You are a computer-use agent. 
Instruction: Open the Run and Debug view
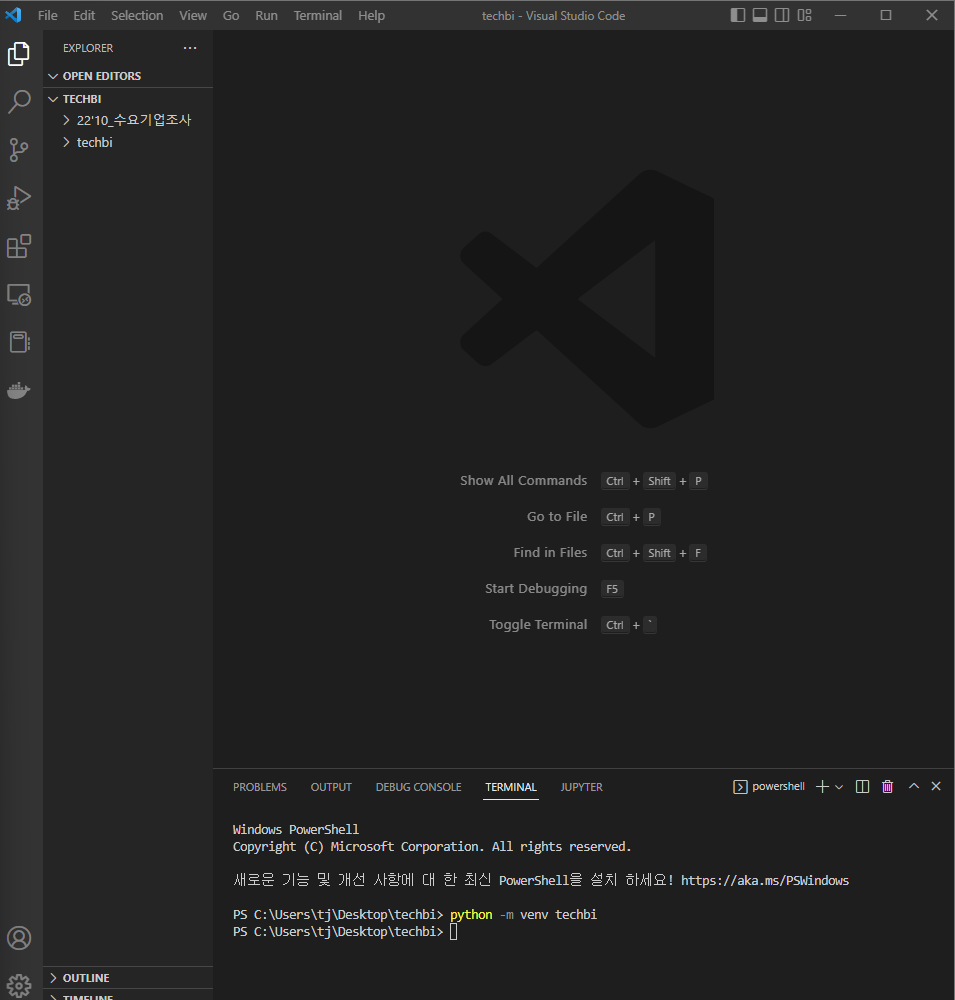click(19, 198)
